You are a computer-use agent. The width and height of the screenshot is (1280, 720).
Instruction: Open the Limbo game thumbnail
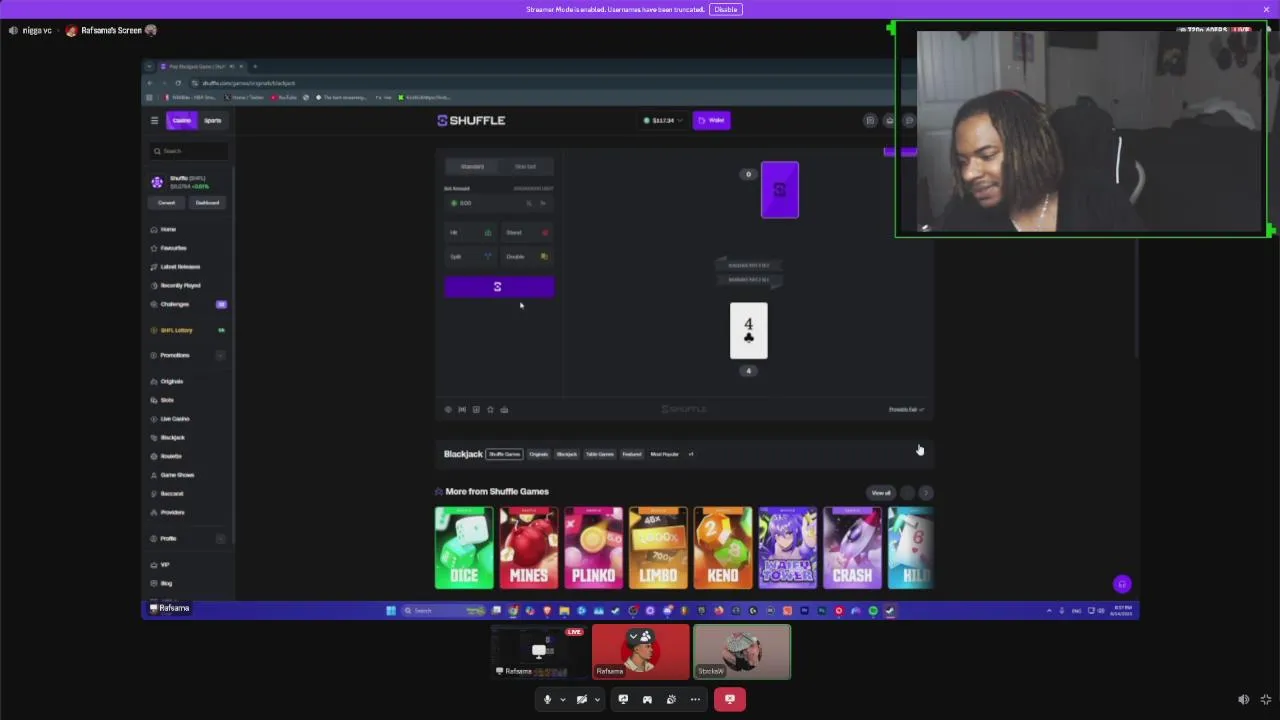click(x=658, y=548)
